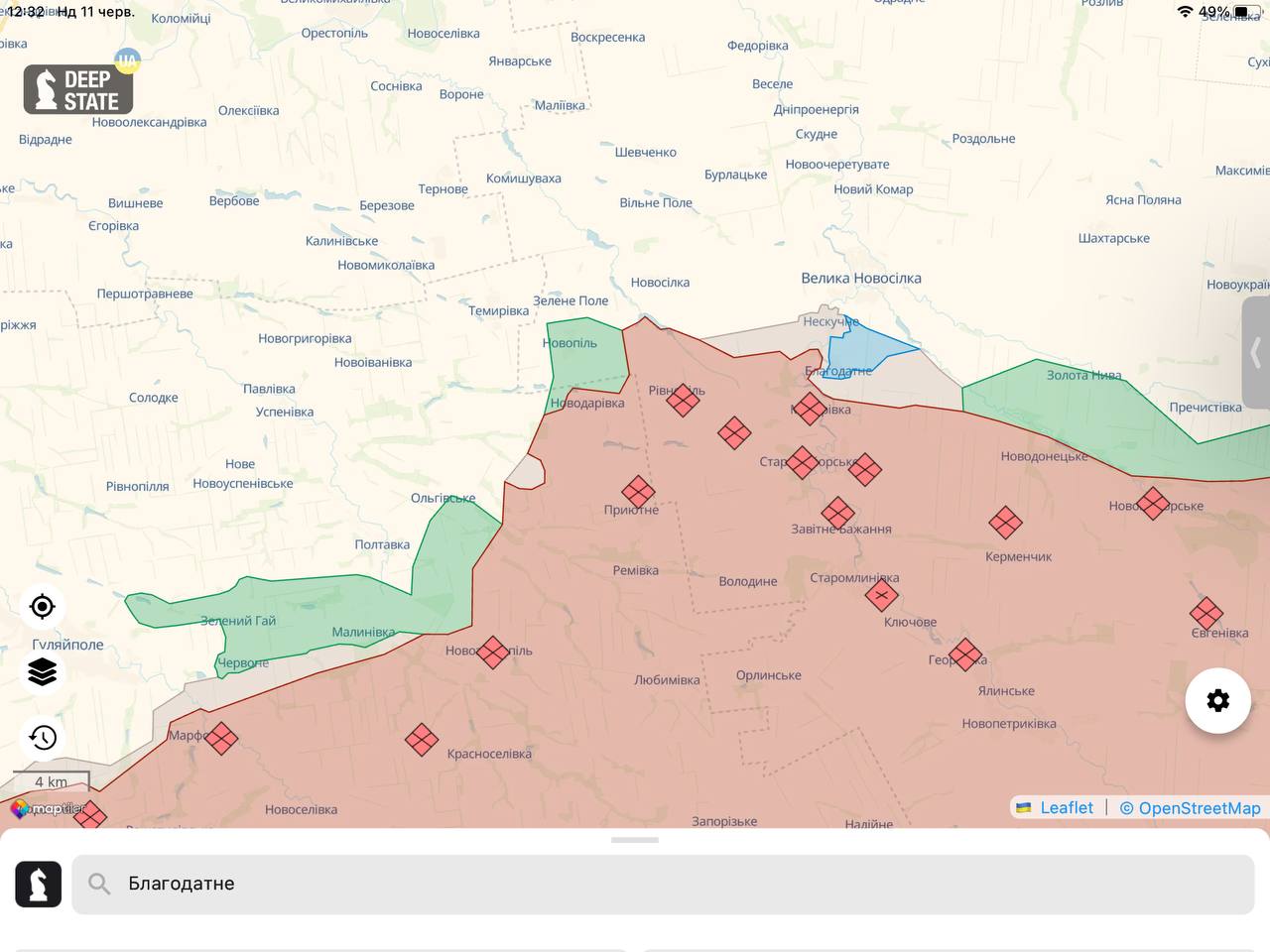Click the DeepState logo in top-left
This screenshot has width=1270, height=952.
pos(78,89)
